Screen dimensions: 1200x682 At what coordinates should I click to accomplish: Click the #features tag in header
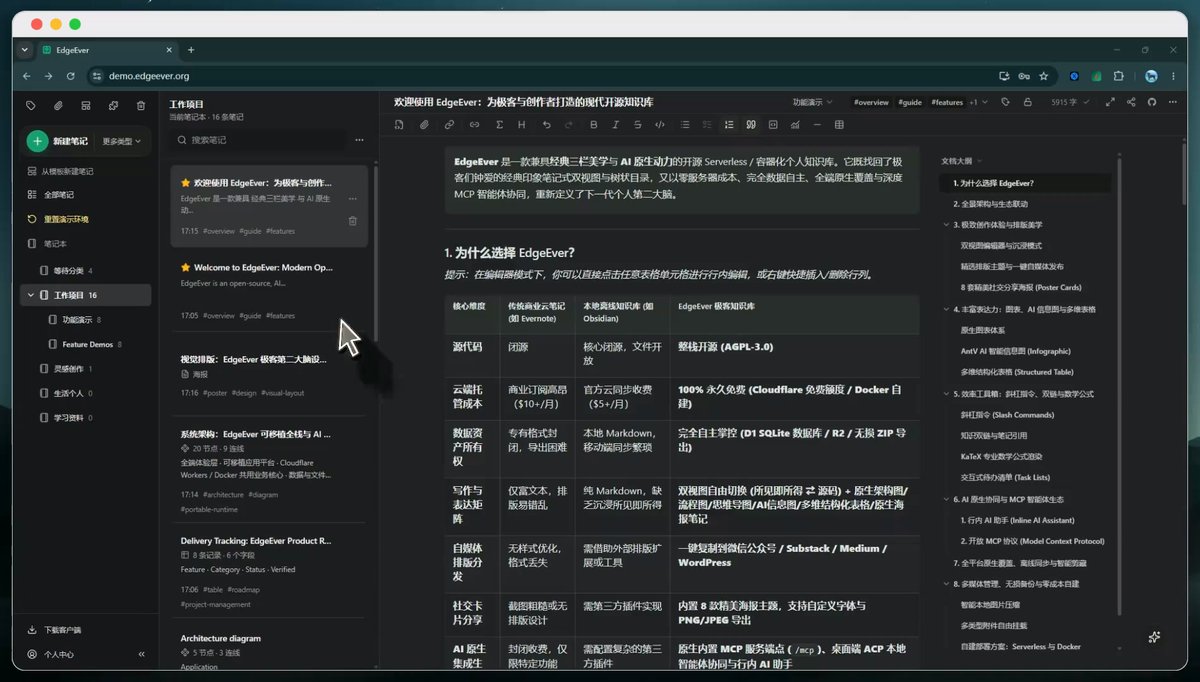click(947, 102)
